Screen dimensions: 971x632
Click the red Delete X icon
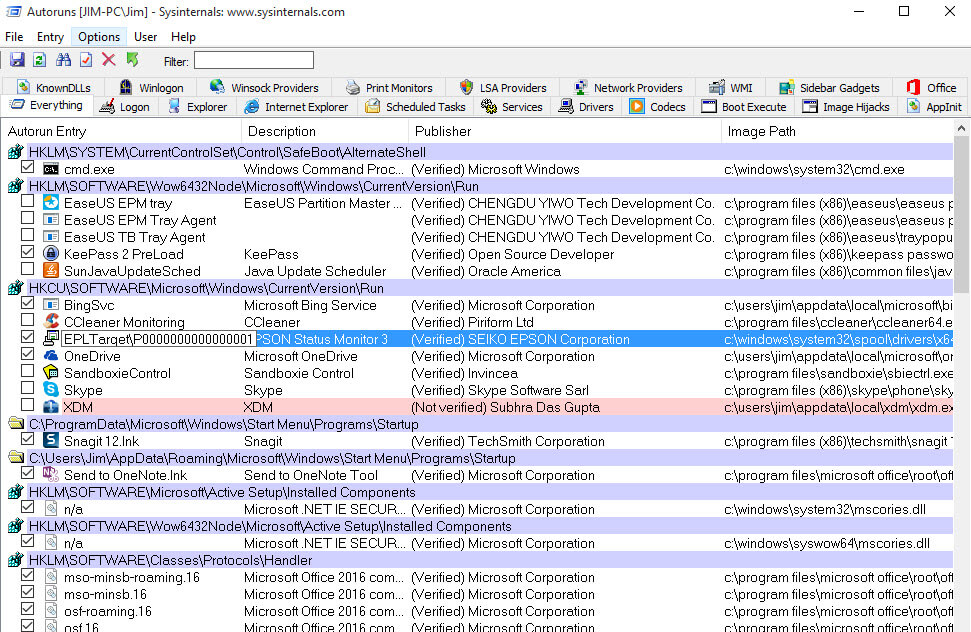(x=109, y=60)
